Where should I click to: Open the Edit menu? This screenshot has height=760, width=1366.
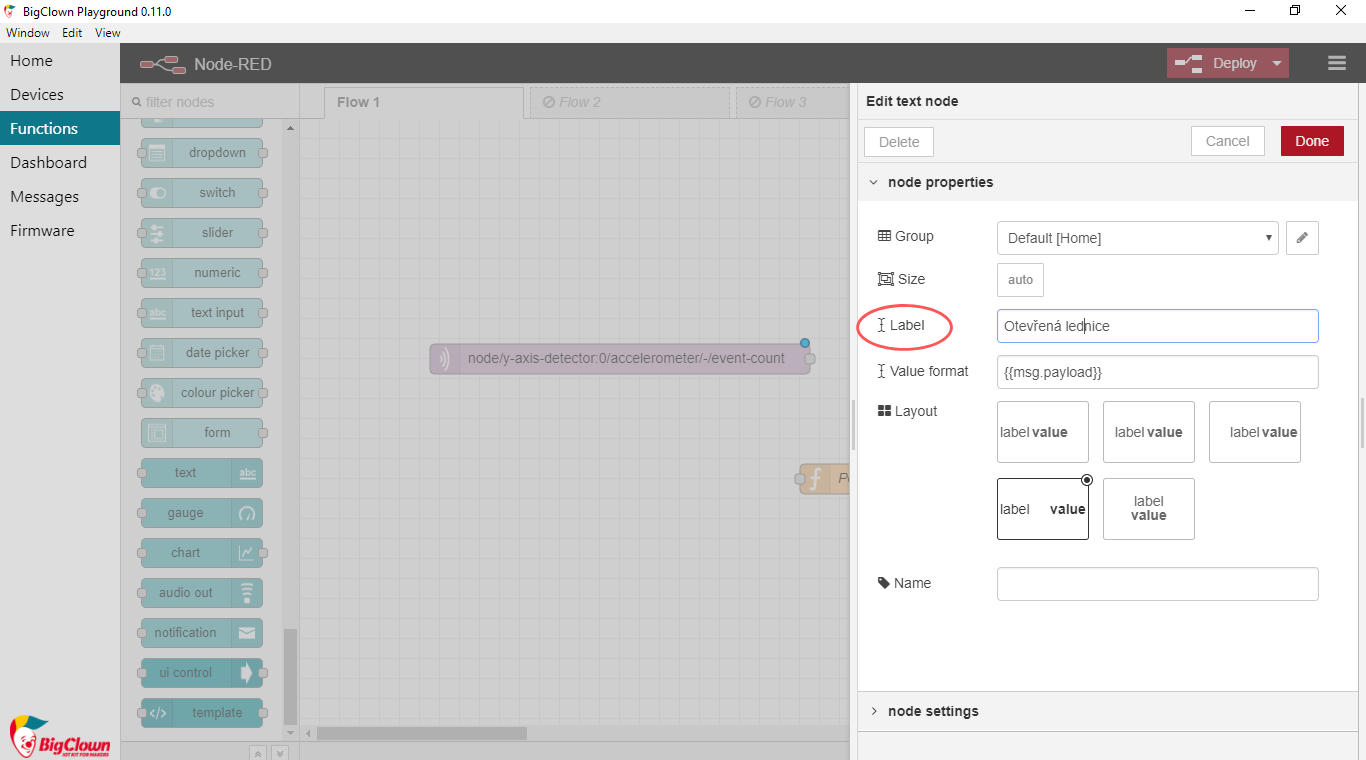72,33
